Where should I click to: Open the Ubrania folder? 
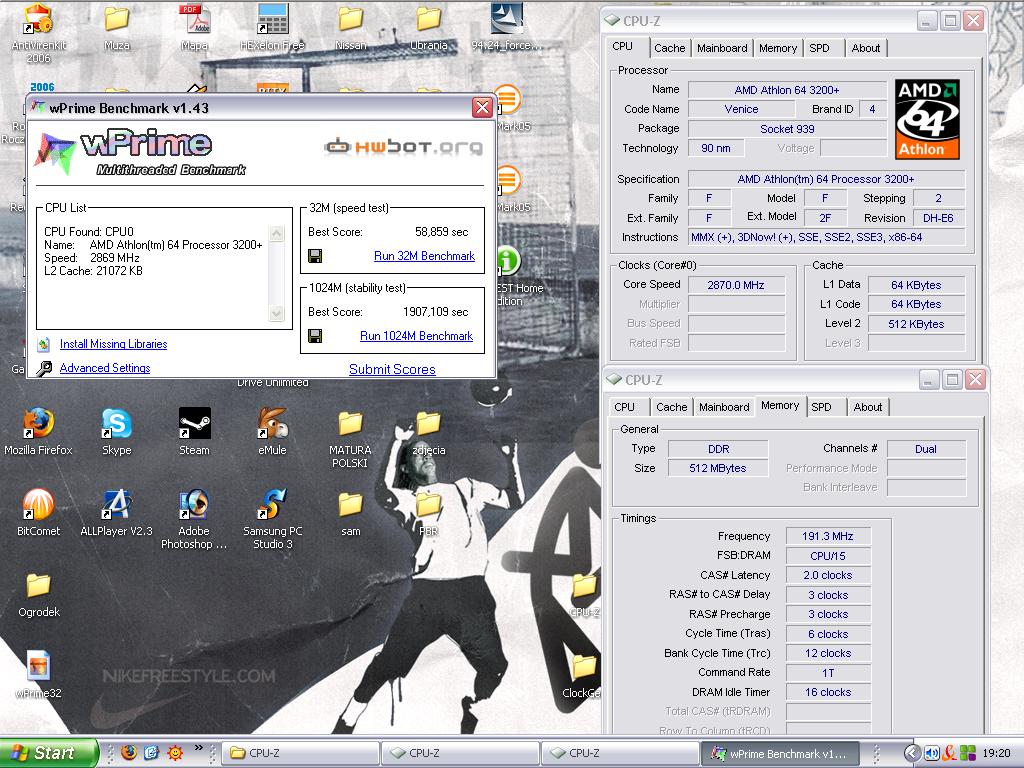coord(428,19)
